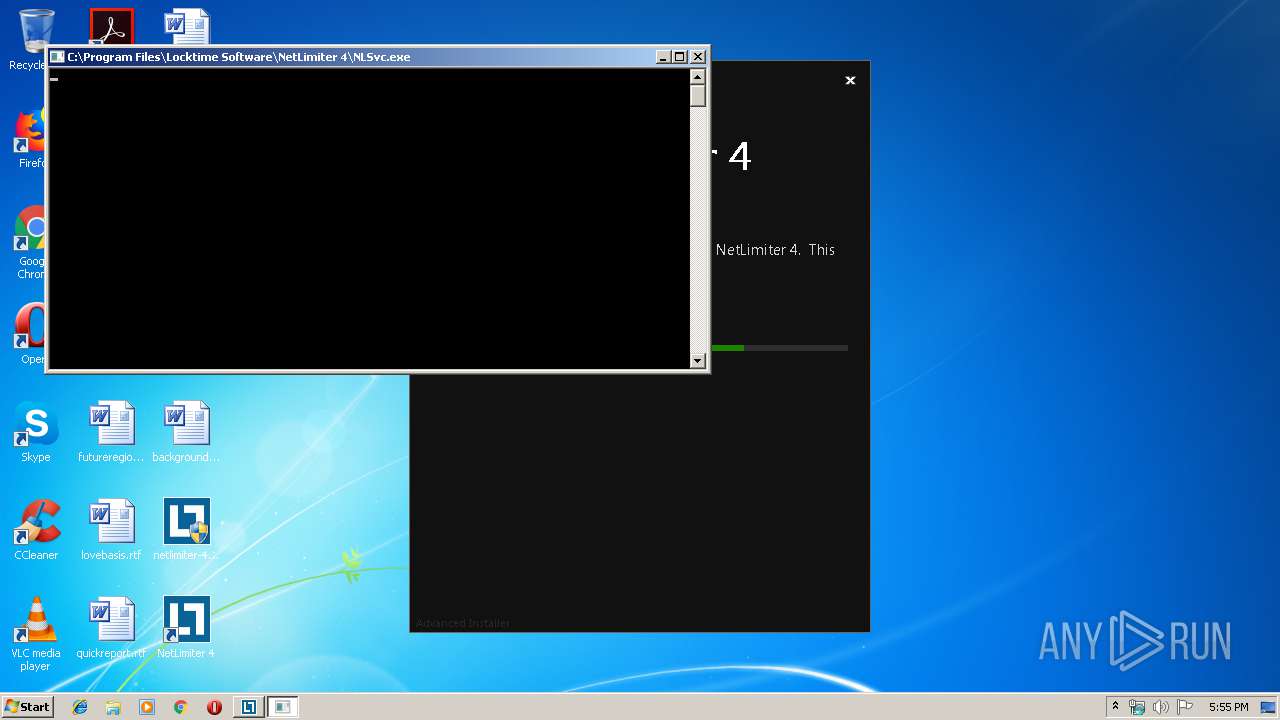
Task: Close the NetLimiter installer window
Action: pyautogui.click(x=850, y=80)
